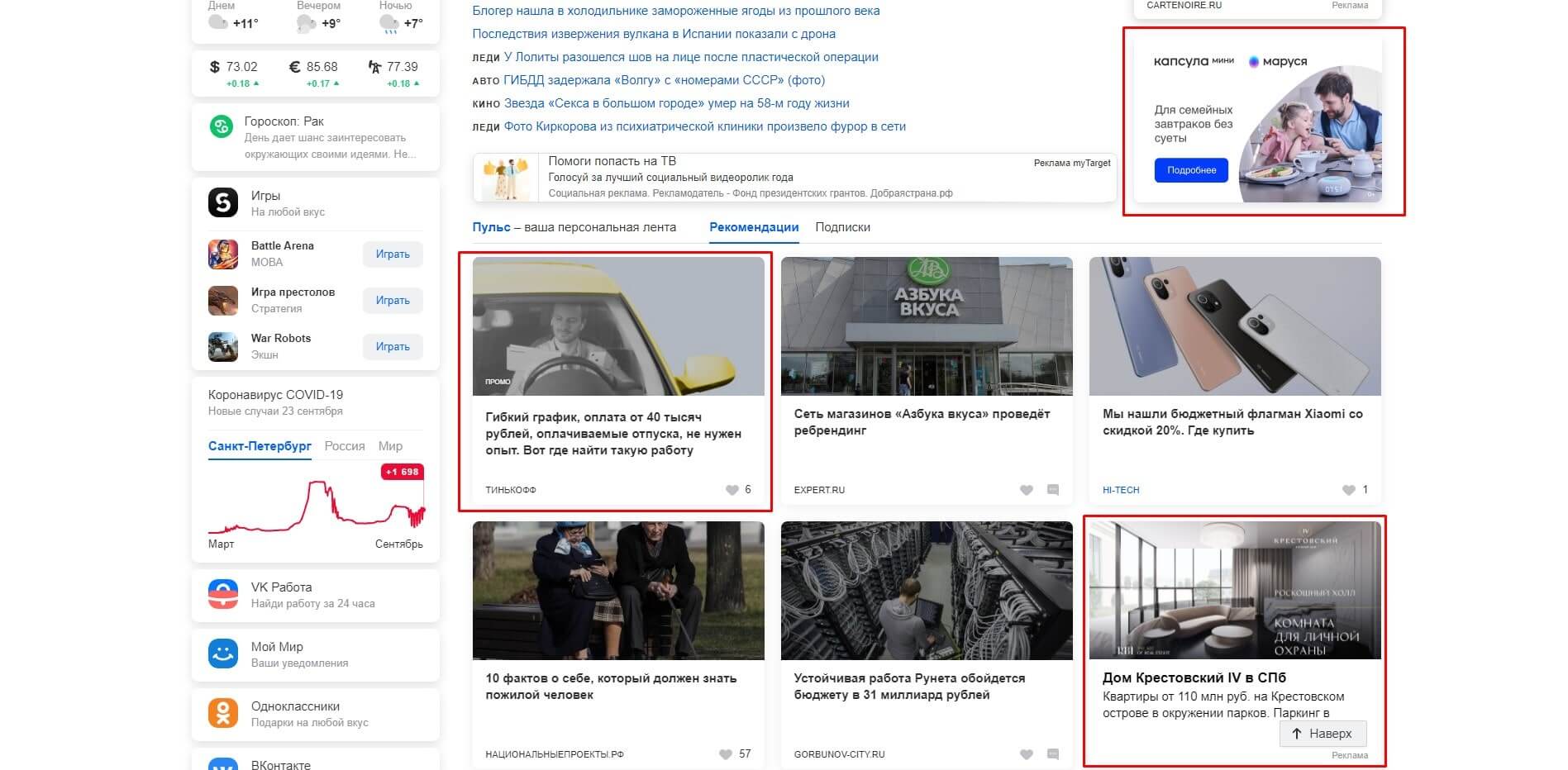The image size is (1568, 770).
Task: Open the Помоги попасть на ТВ ad
Action: (x=794, y=177)
